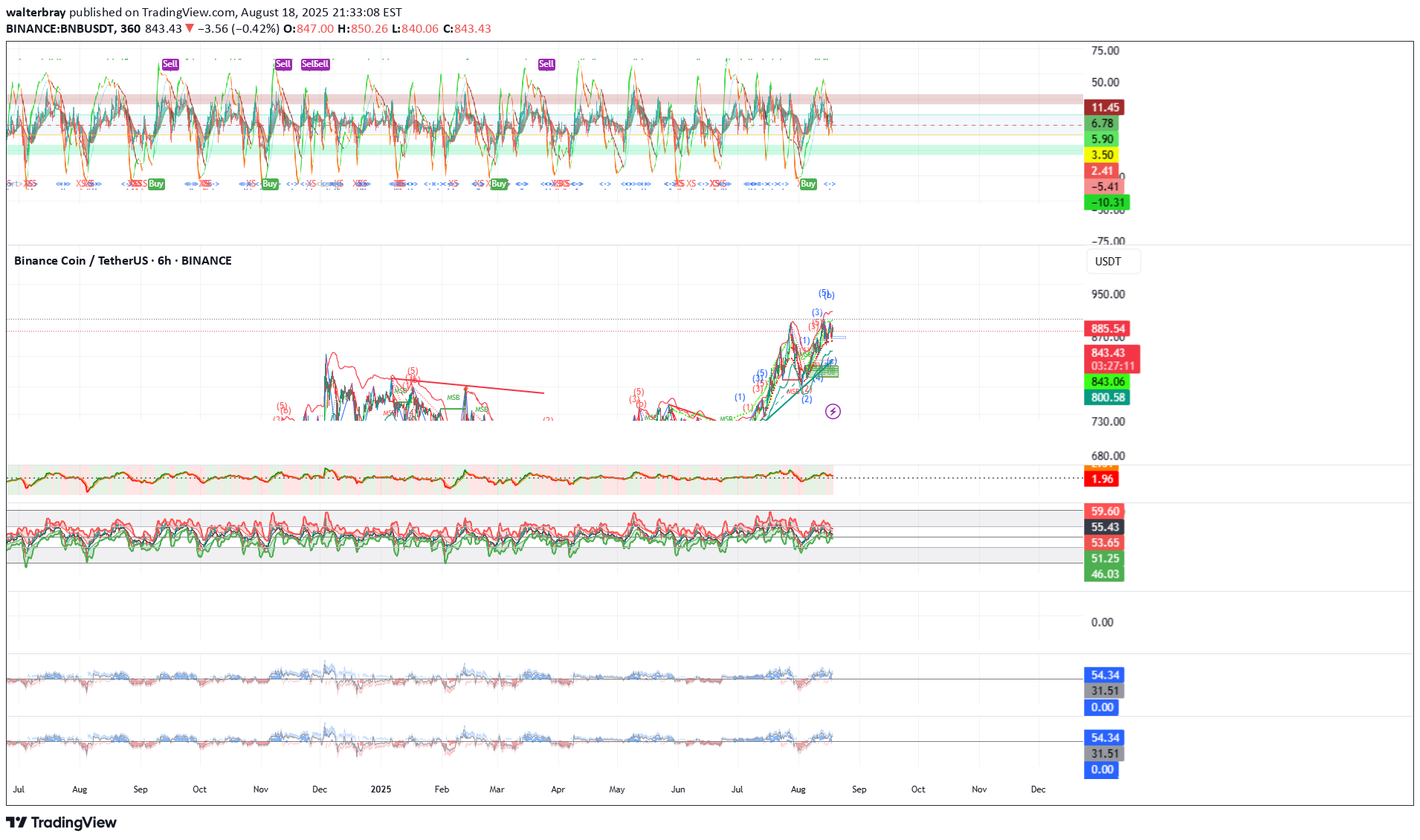The width and height of the screenshot is (1420, 840).
Task: Click the first Sell signal label
Action: (170, 64)
